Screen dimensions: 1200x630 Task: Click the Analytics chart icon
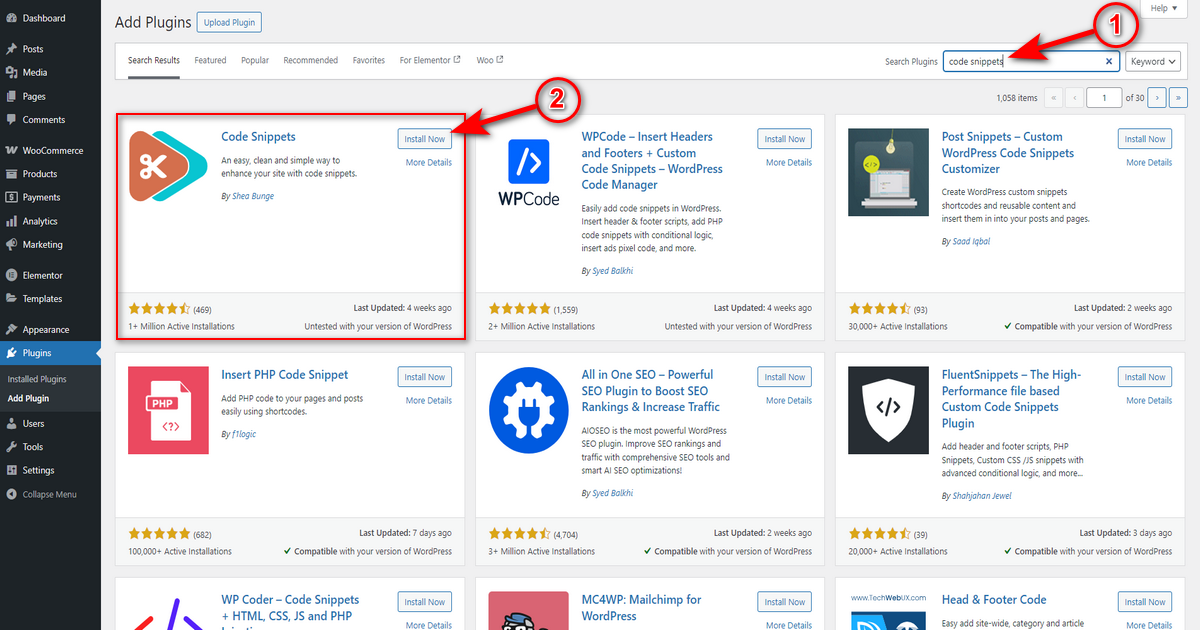click(11, 221)
